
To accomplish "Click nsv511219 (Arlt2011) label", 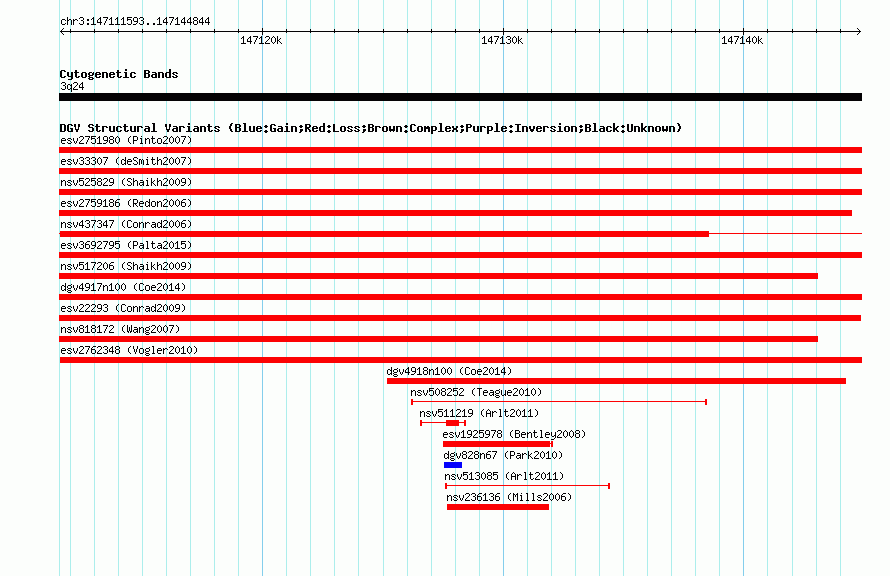I will [x=479, y=413].
